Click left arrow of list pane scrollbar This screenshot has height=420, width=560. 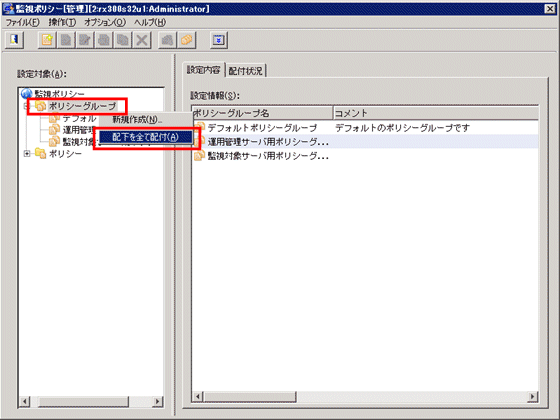point(198,396)
